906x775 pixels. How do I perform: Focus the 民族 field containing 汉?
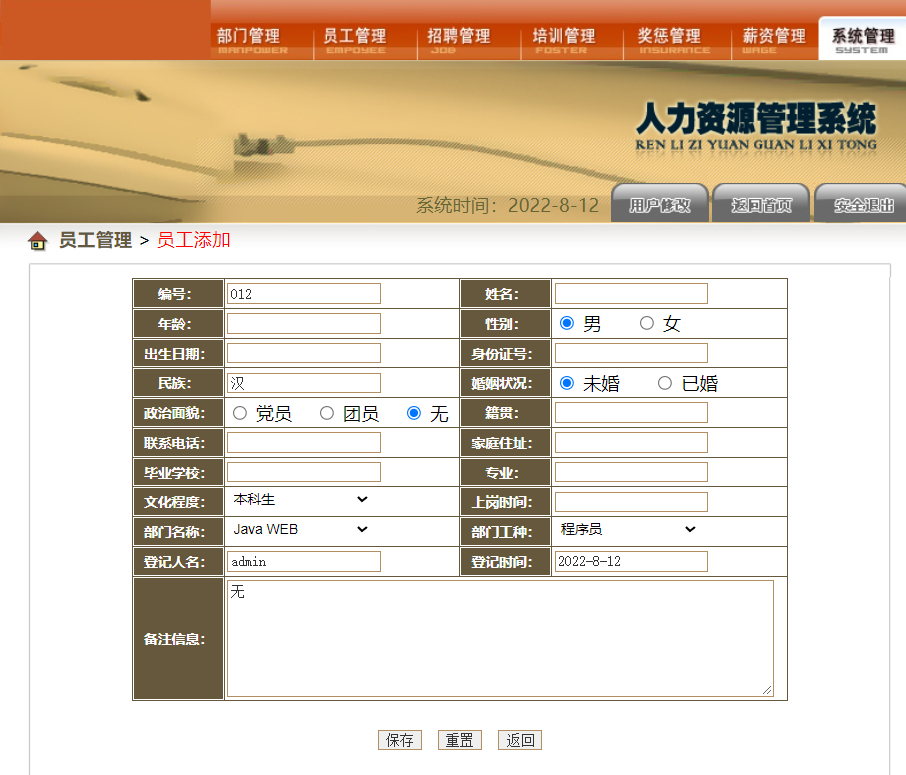(304, 383)
